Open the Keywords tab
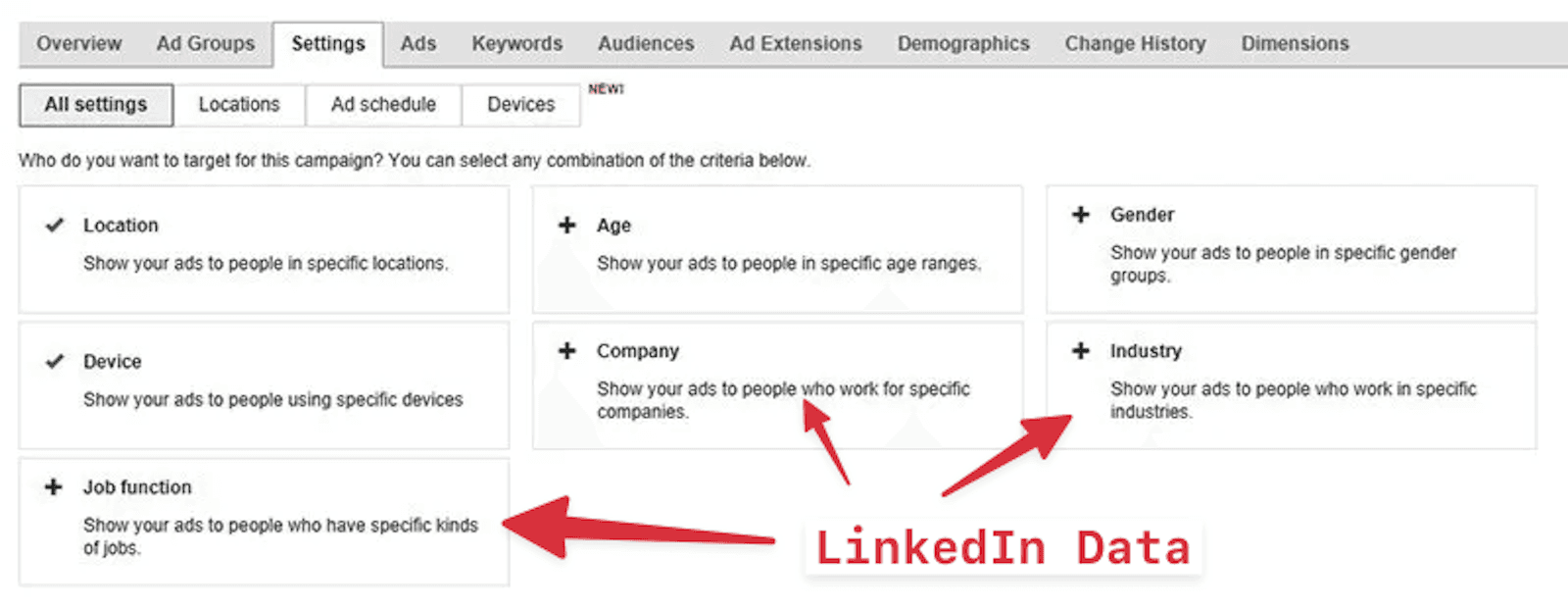The width and height of the screenshot is (1568, 609). [x=517, y=44]
